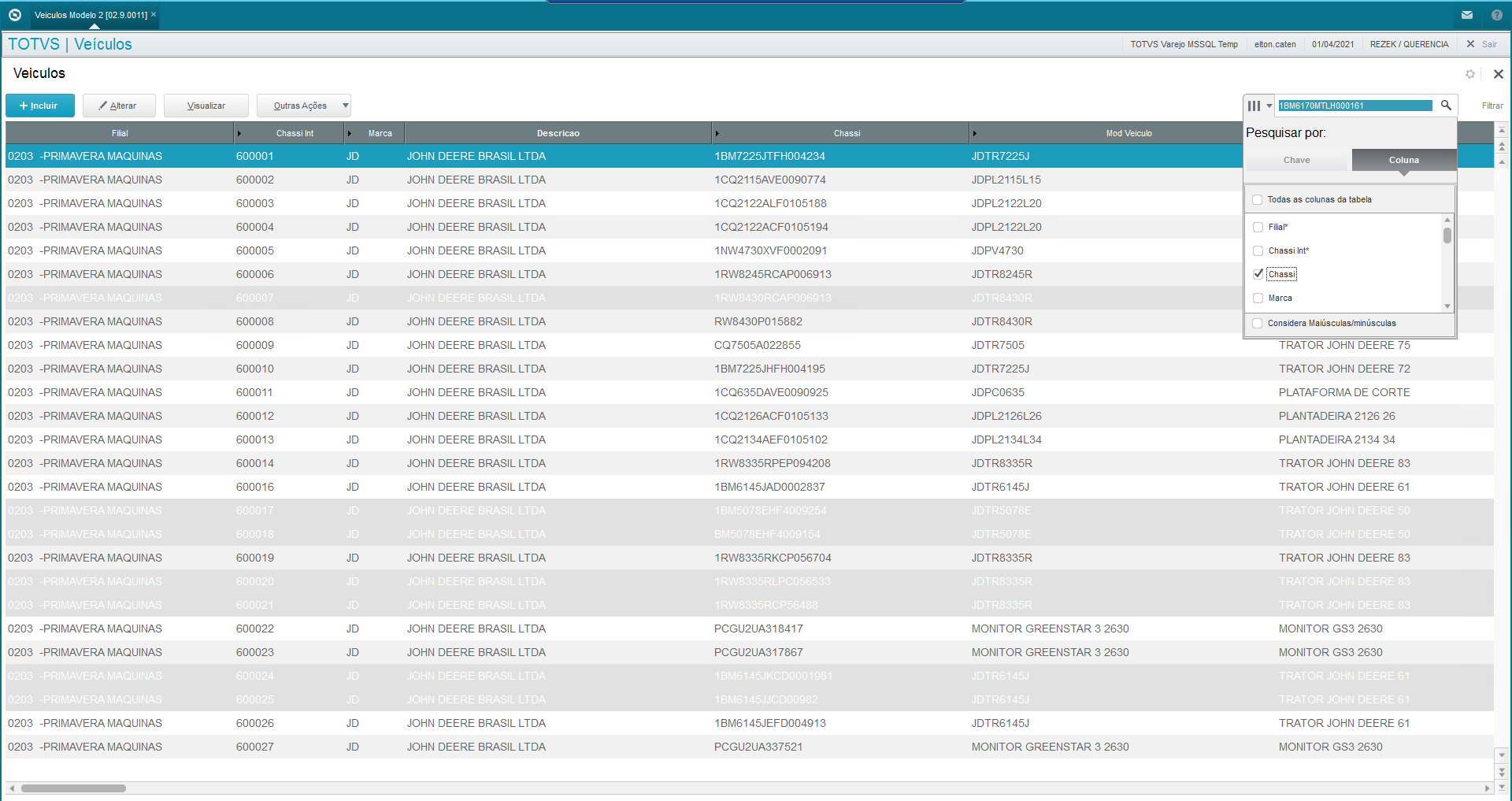This screenshot has width=1512, height=801.
Task: Click arrow marker before Chassi Int header
Action: 239,134
